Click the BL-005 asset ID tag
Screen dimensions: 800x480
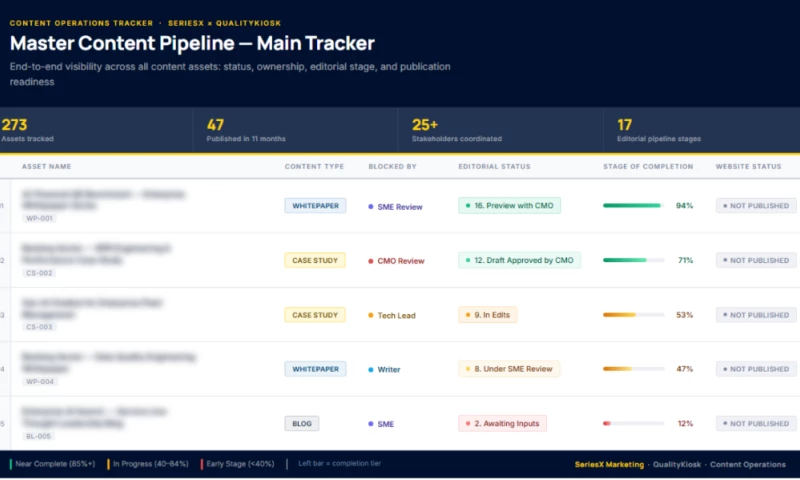tap(38, 436)
